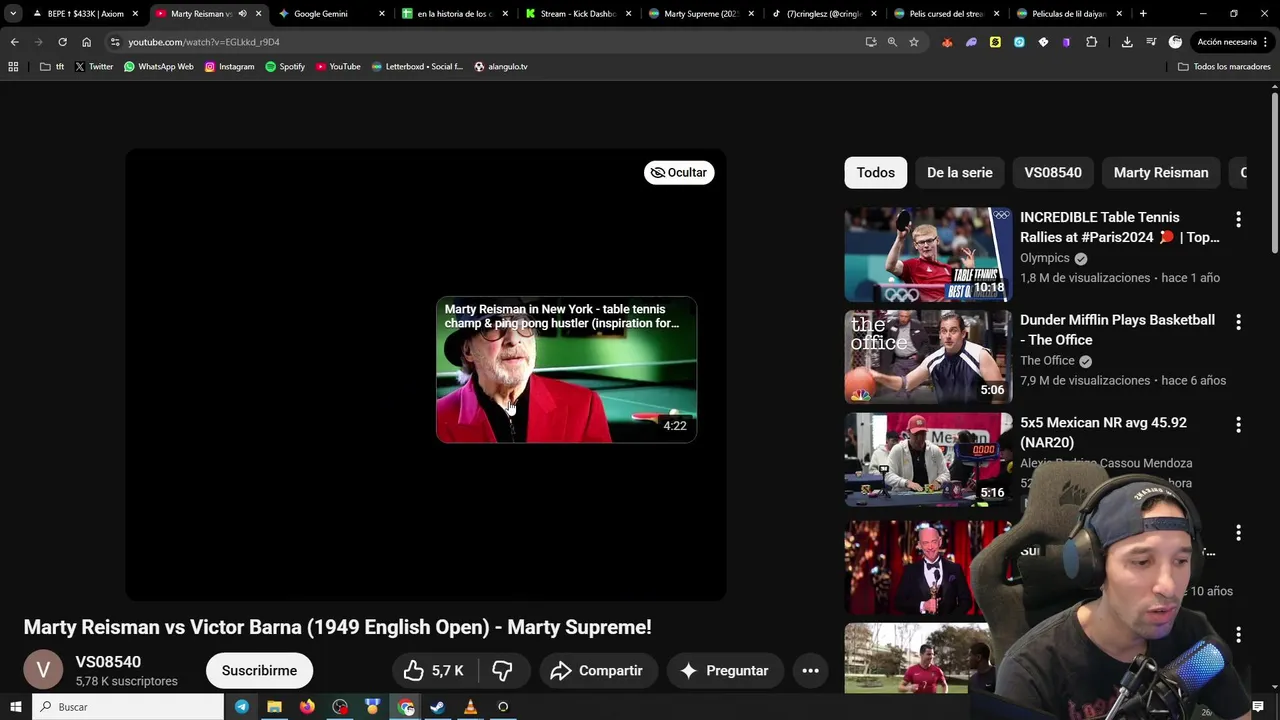
Task: Open the tab search dropdown arrow
Action: point(13,14)
